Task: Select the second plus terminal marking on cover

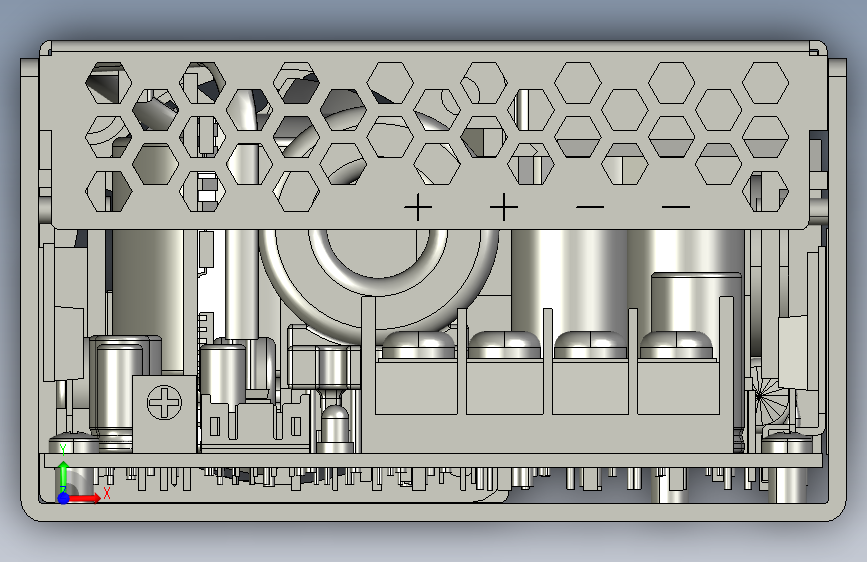Action: (x=504, y=207)
